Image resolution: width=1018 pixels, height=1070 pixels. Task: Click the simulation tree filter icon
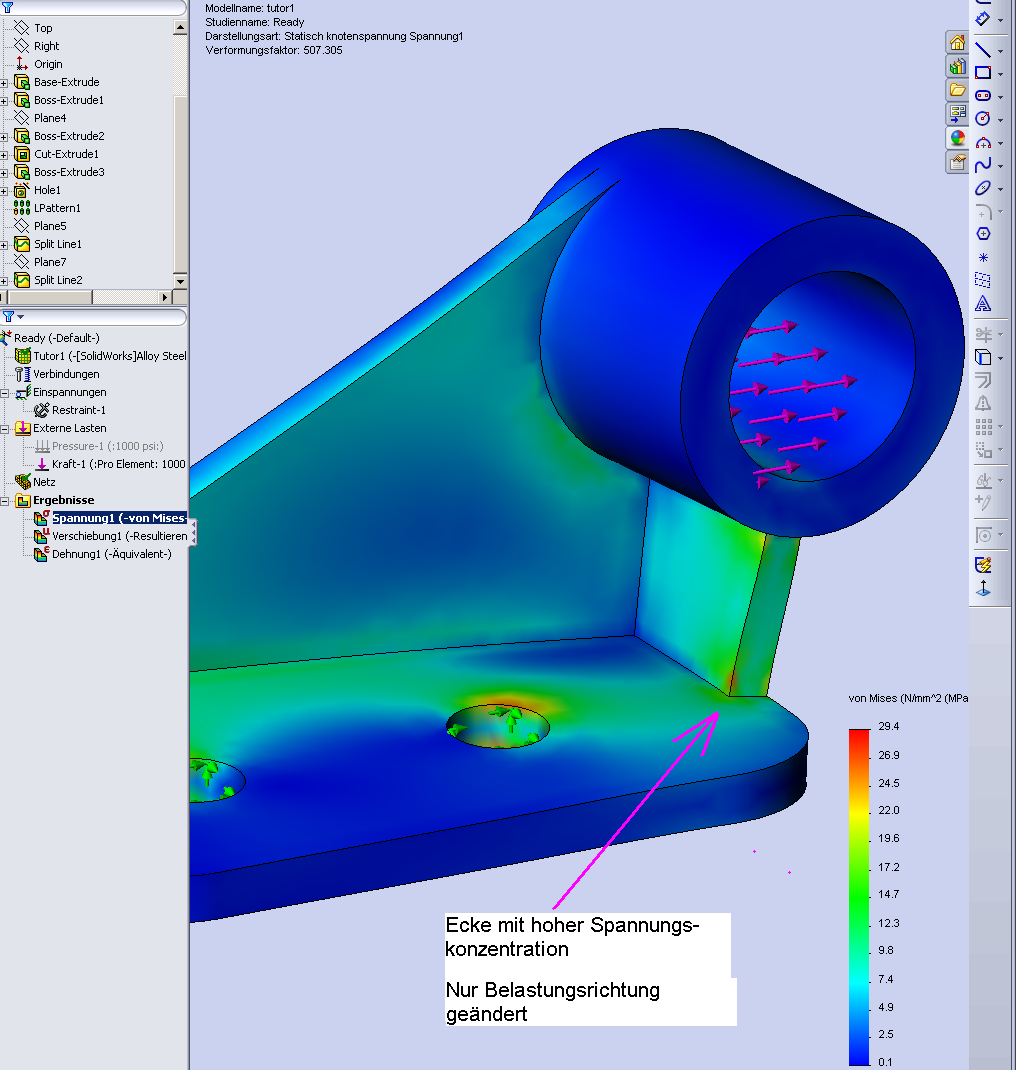8,317
